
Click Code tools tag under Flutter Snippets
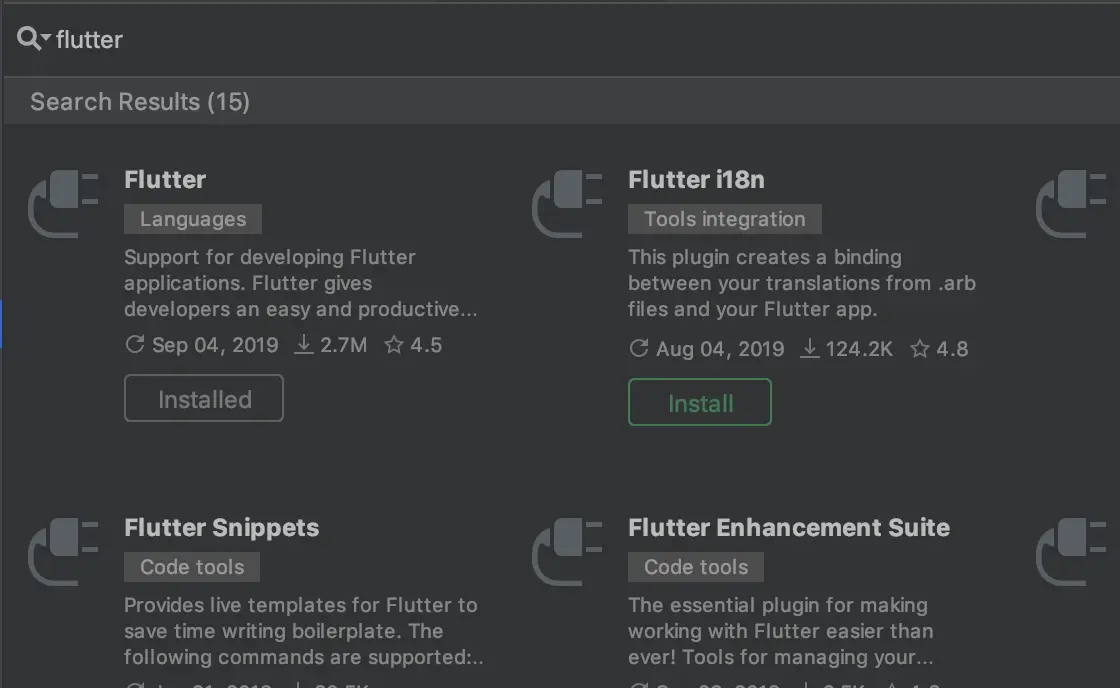(192, 567)
